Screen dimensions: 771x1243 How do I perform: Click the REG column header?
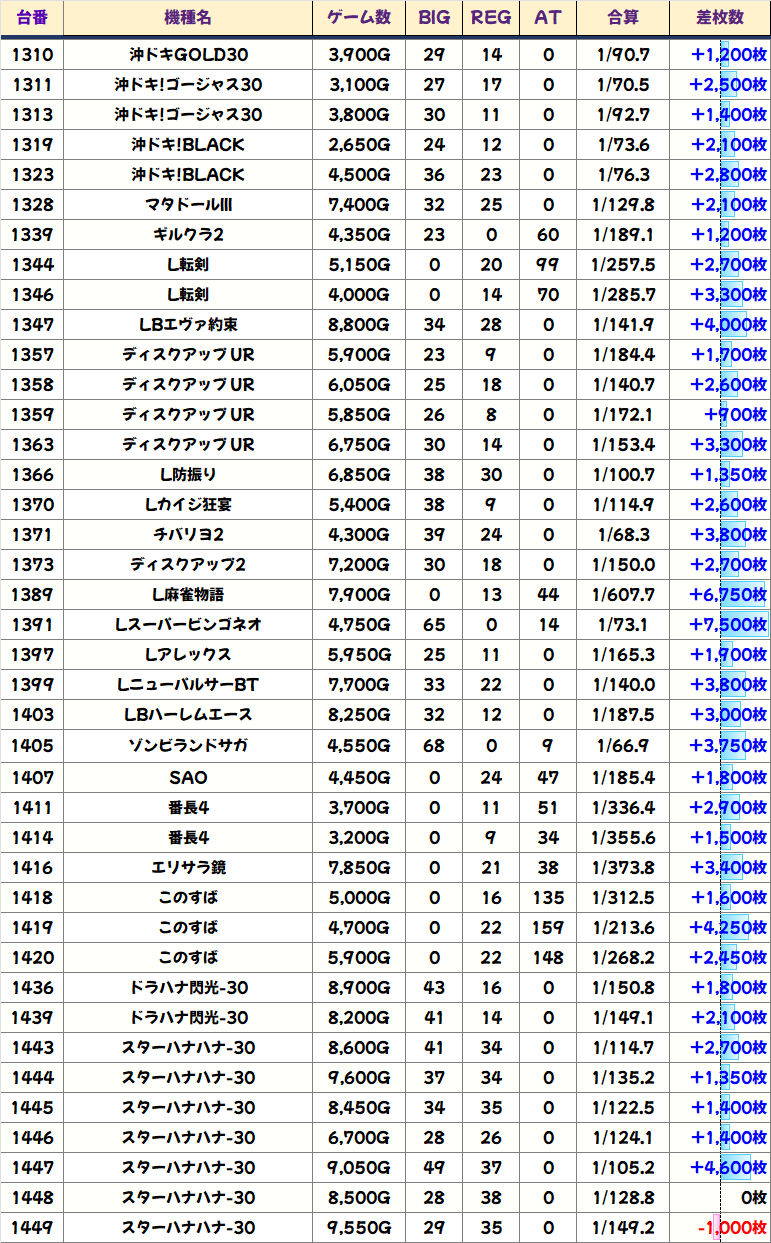pyautogui.click(x=490, y=18)
